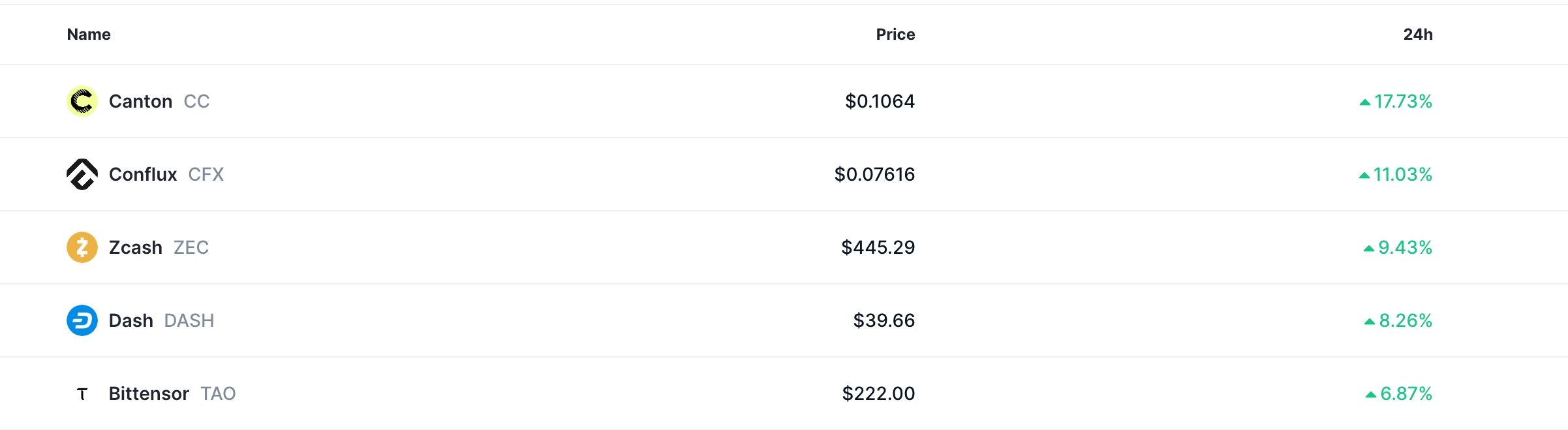1568x430 pixels.
Task: Click the Dash coin logo
Action: [x=82, y=320]
